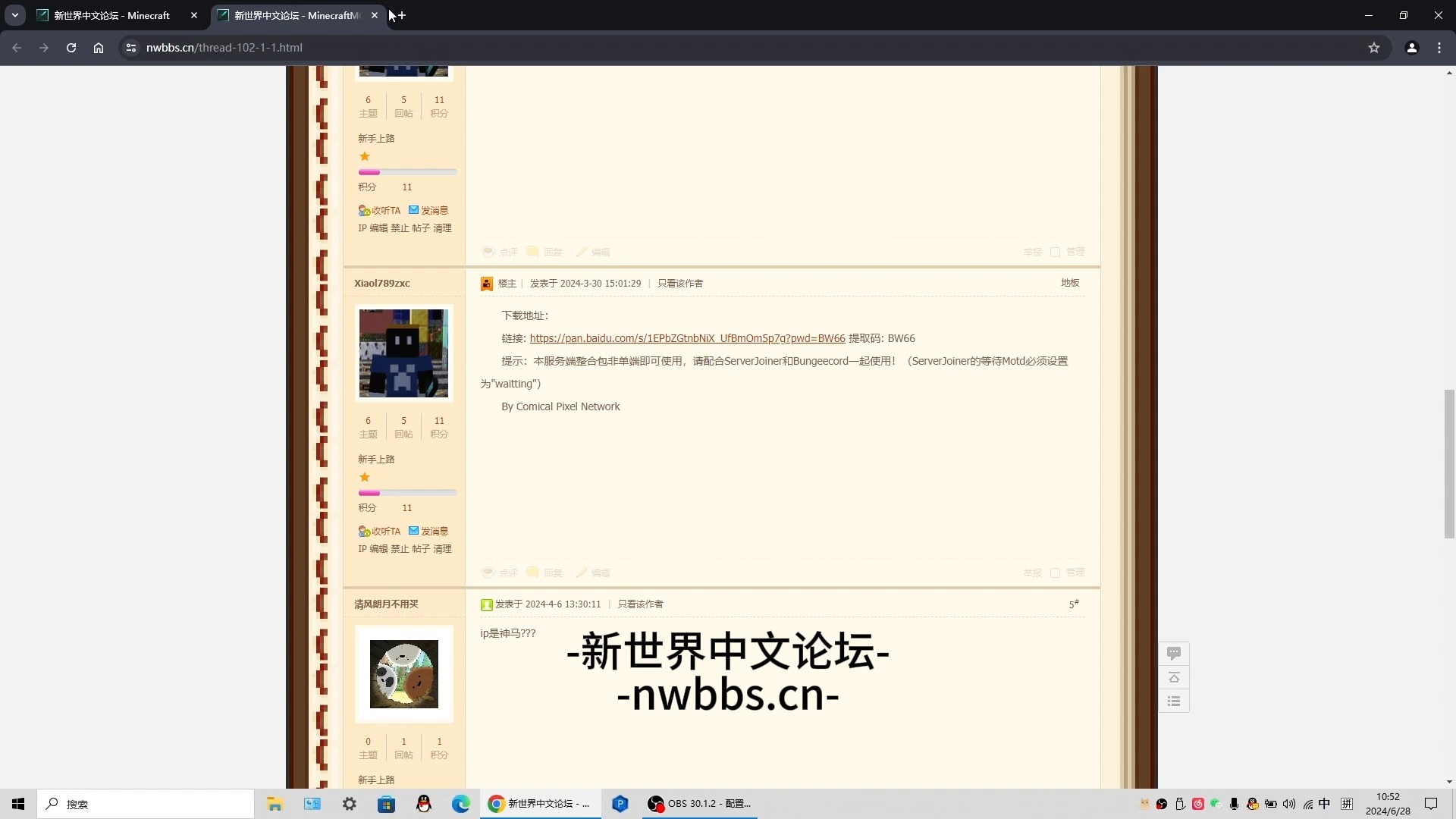Screen dimensions: 1456x819
Task: Bookmark this page with the star icon
Action: (x=1374, y=48)
